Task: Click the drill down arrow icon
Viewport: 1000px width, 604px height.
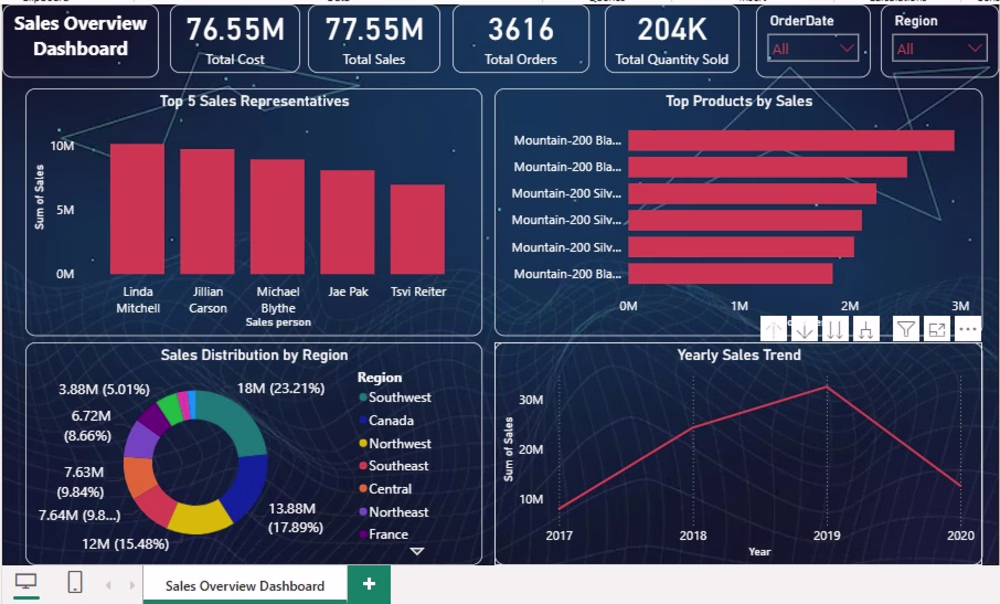Action: click(x=804, y=330)
